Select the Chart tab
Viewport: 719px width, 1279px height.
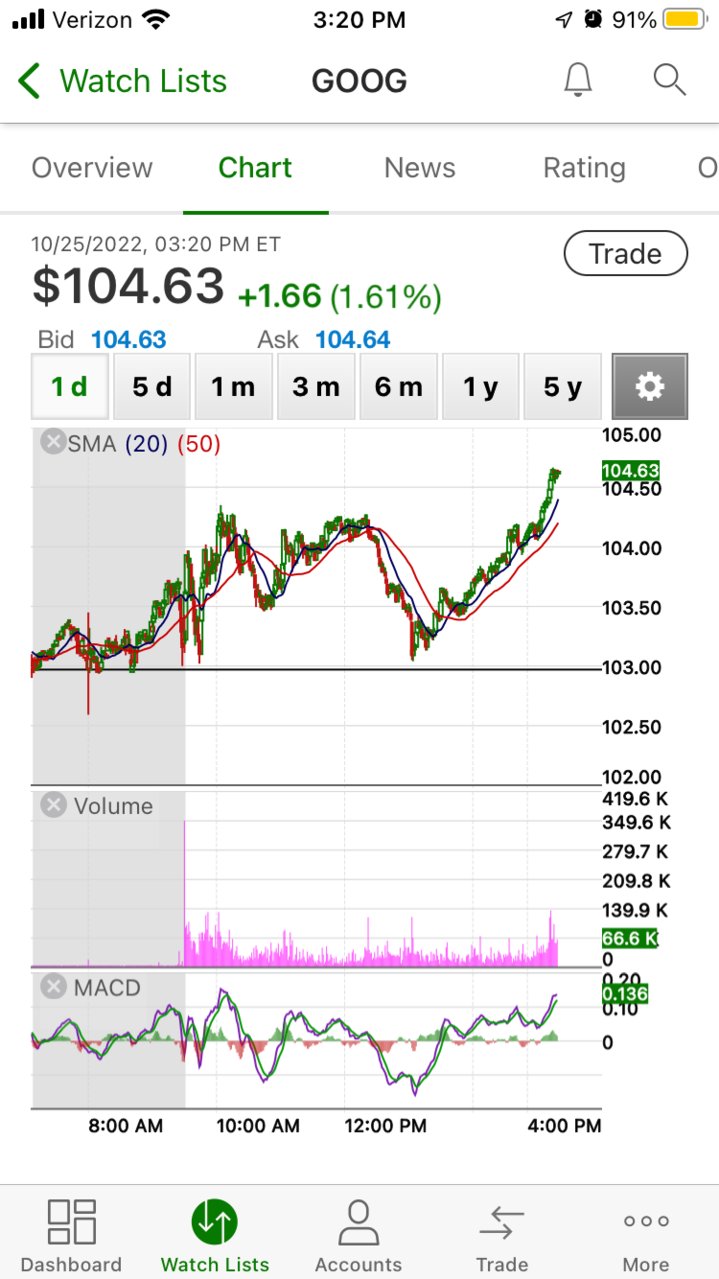pos(255,168)
